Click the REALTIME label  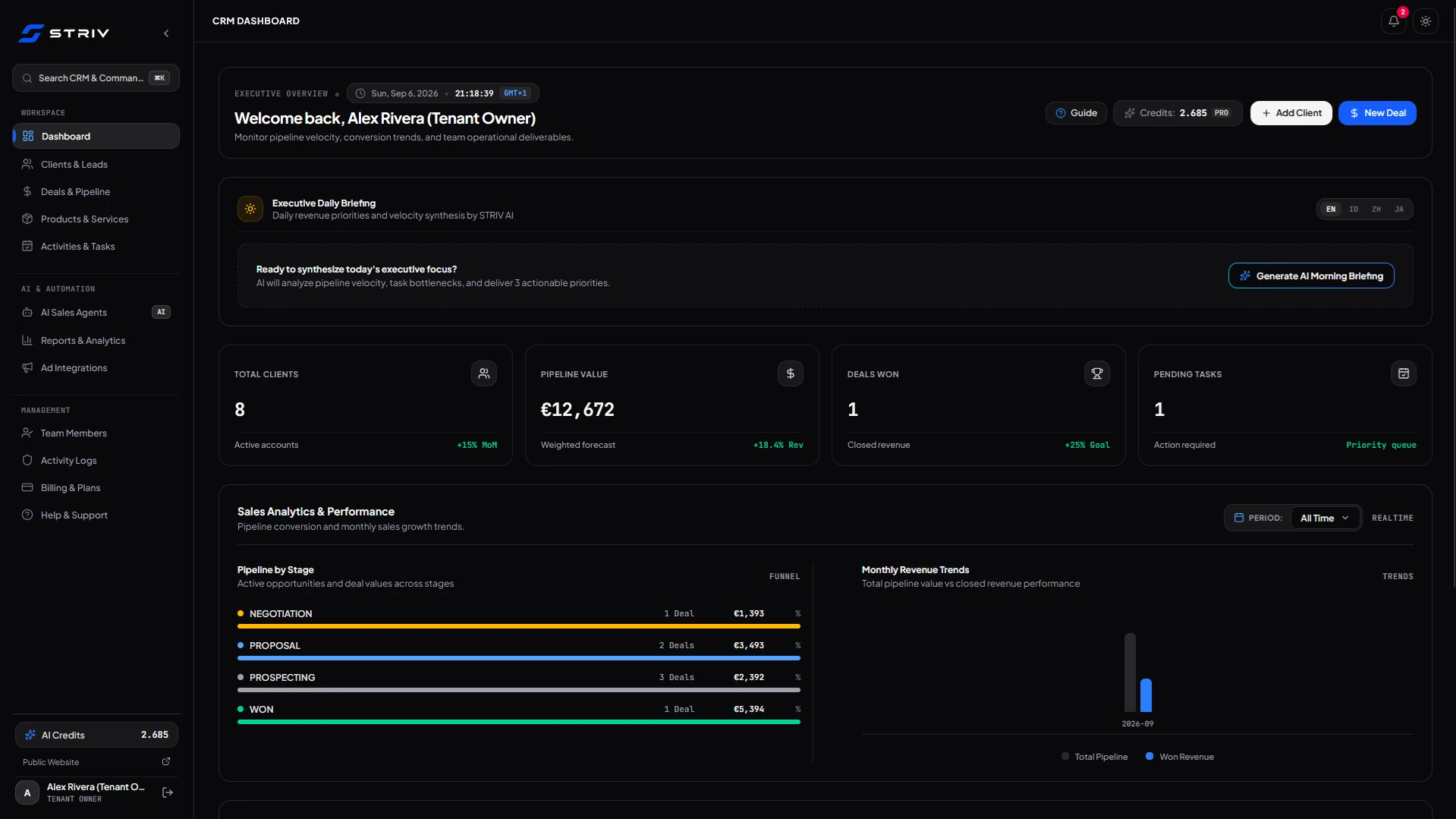click(x=1392, y=518)
